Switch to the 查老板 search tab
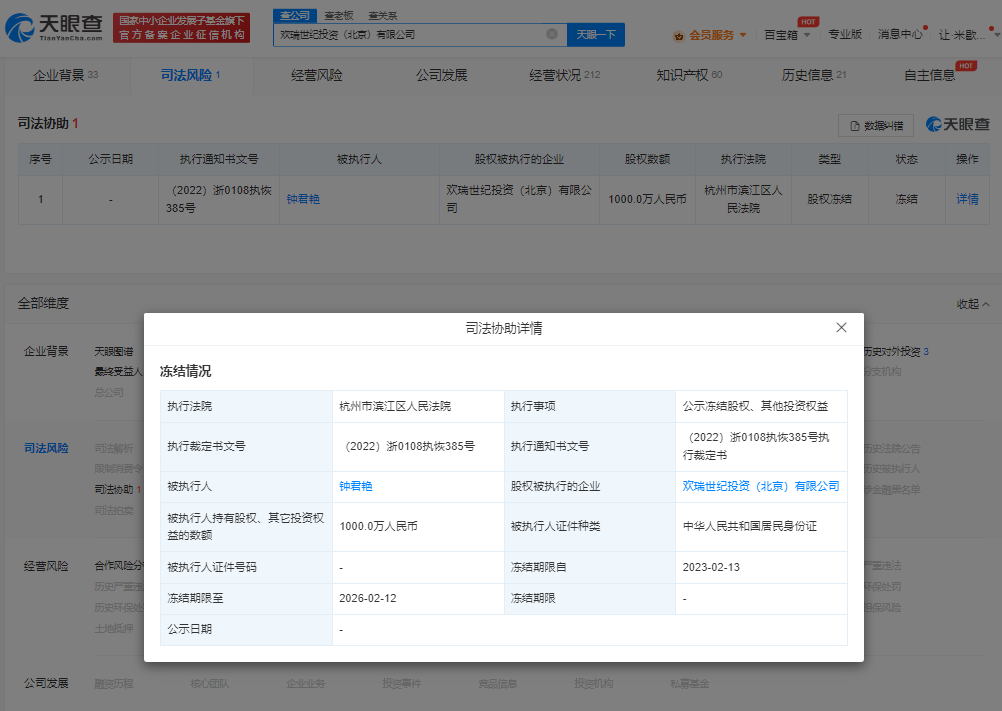Viewport: 1002px width, 711px height. click(342, 16)
